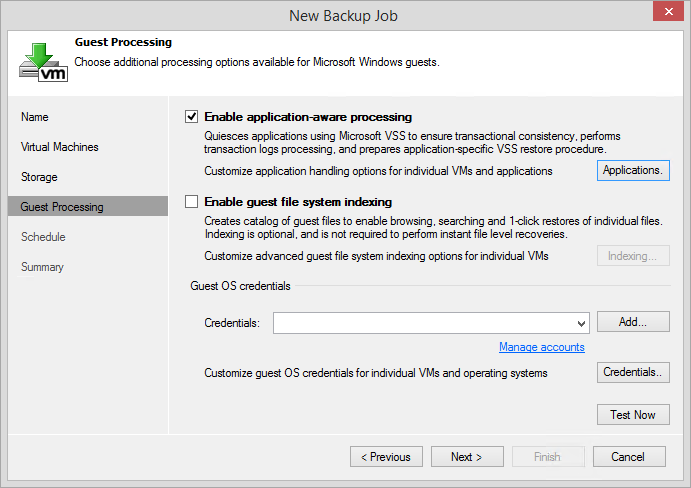
Task: Go to the Name step
Action: tap(35, 117)
